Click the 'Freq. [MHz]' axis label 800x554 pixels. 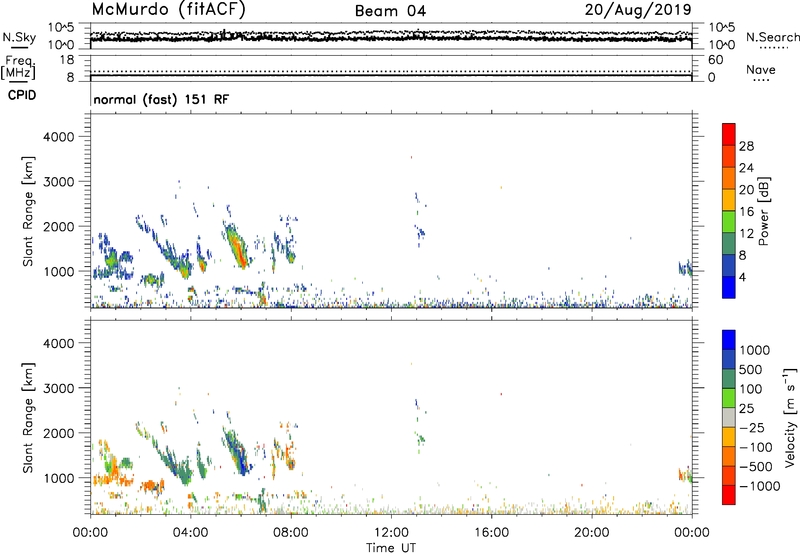[18, 67]
